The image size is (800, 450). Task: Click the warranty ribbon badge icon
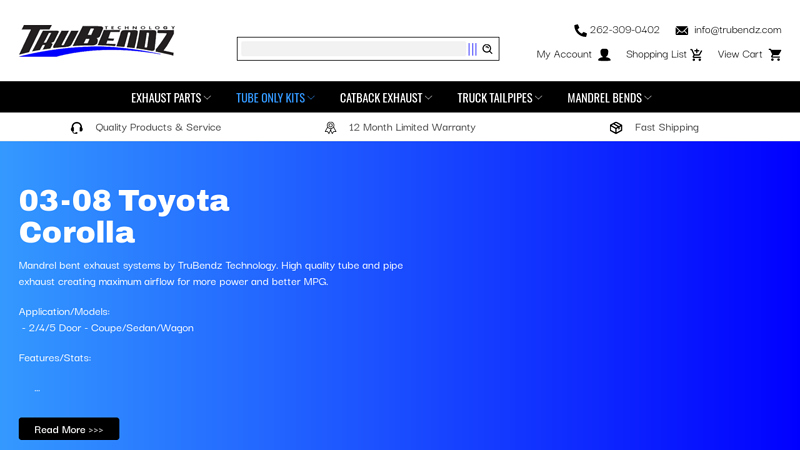331,128
